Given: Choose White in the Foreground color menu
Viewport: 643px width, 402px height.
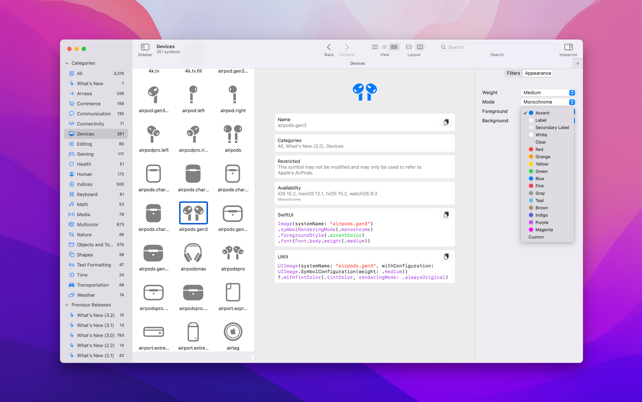Looking at the screenshot, I should (547, 135).
